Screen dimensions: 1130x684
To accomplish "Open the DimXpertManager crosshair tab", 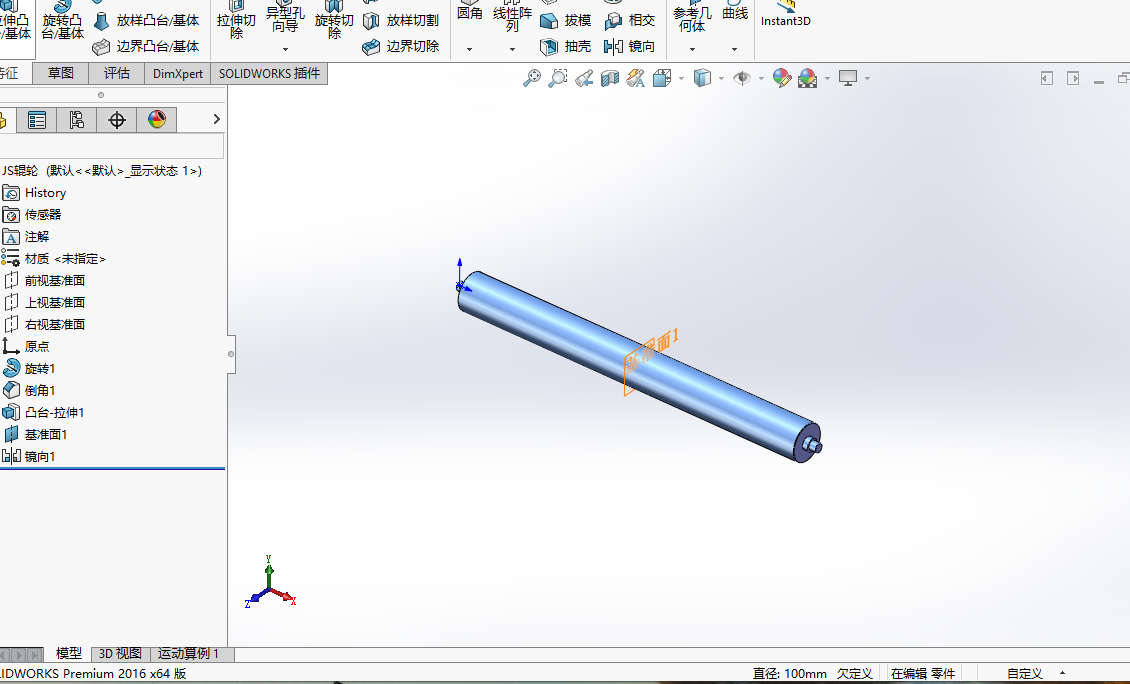I will [117, 120].
